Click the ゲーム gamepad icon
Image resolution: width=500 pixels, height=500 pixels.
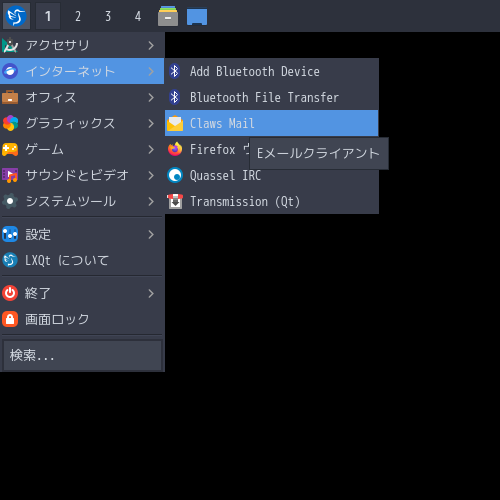point(10,149)
